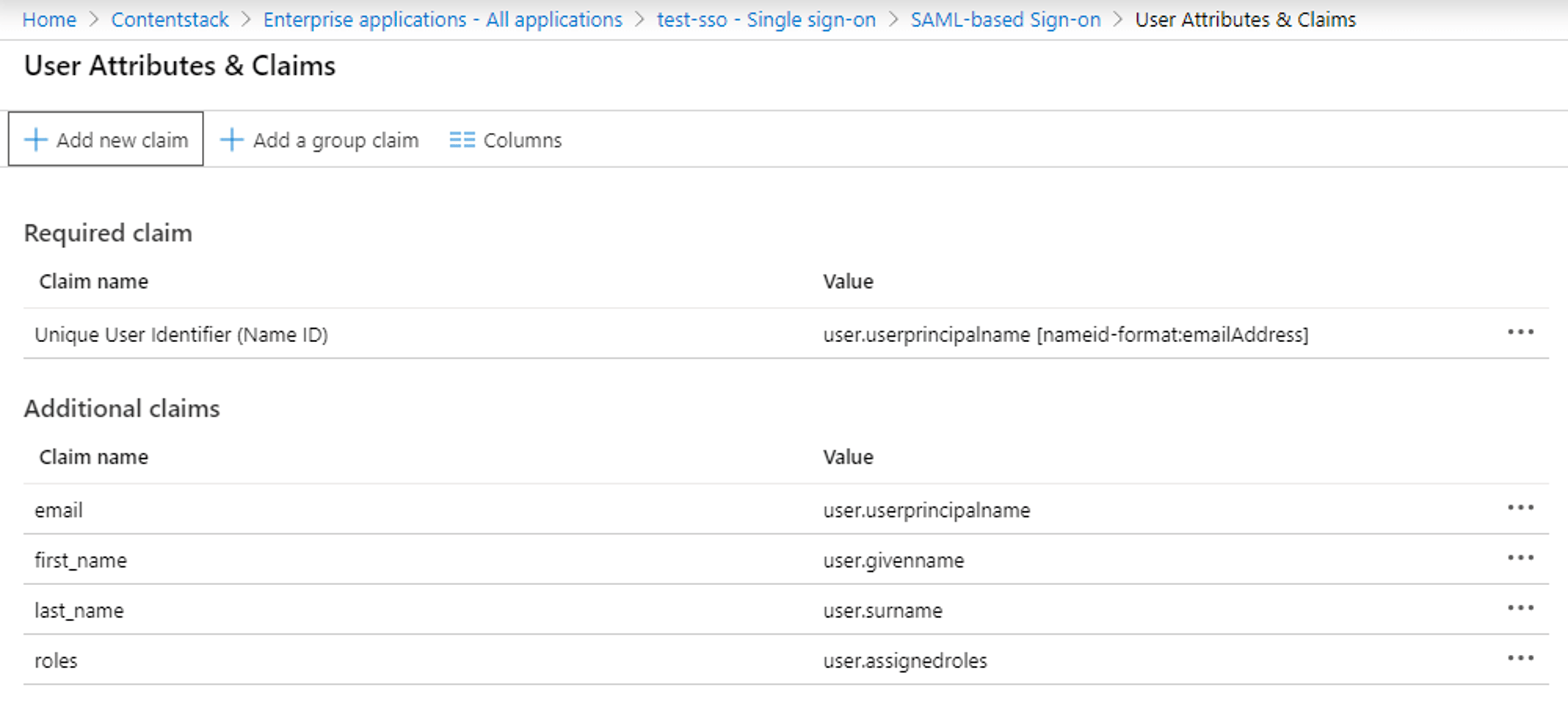The image size is (1568, 707).
Task: Click the User Attributes & Claims breadcrumb text
Action: pyautogui.click(x=1245, y=20)
